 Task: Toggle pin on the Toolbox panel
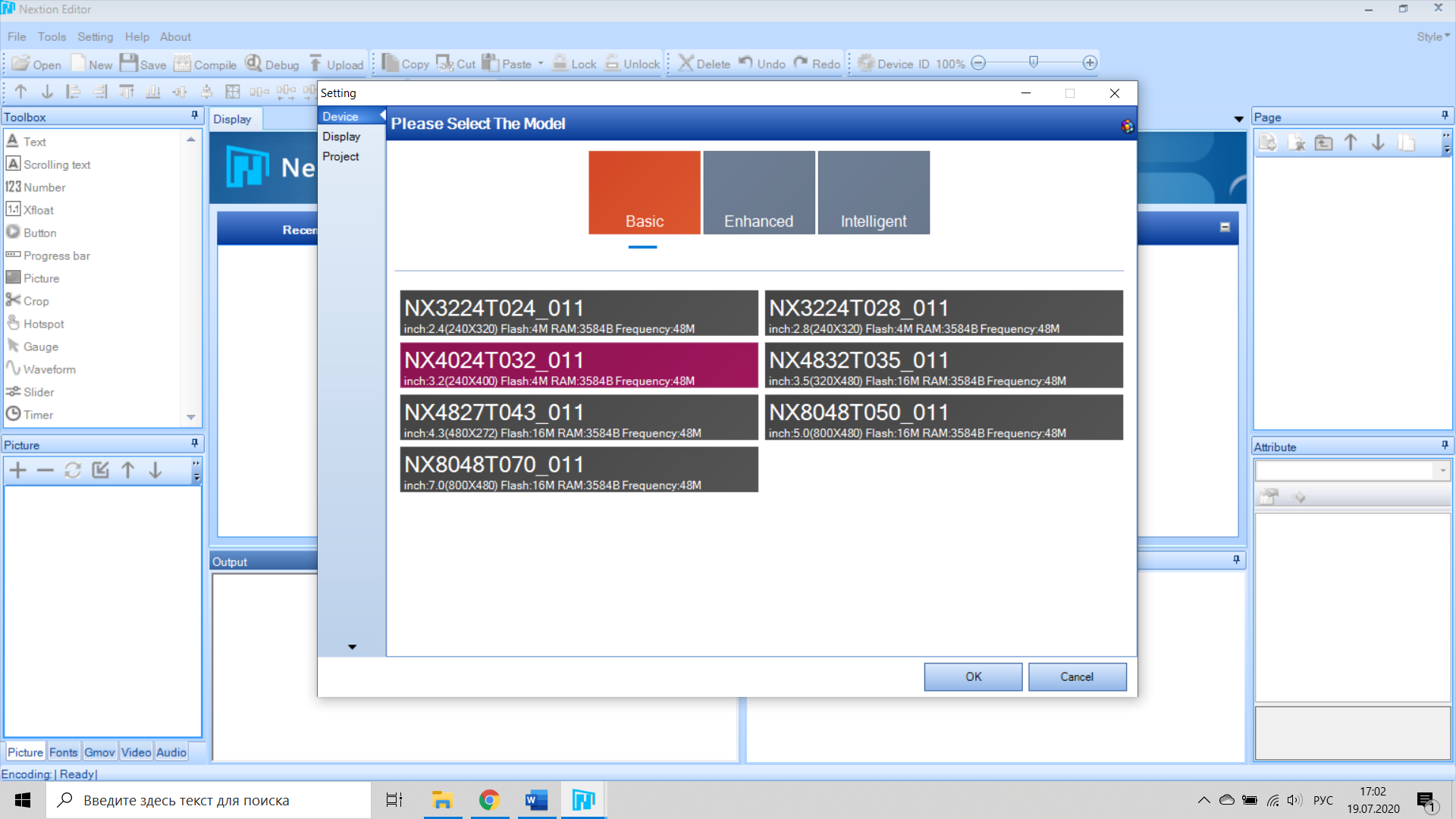click(x=195, y=115)
